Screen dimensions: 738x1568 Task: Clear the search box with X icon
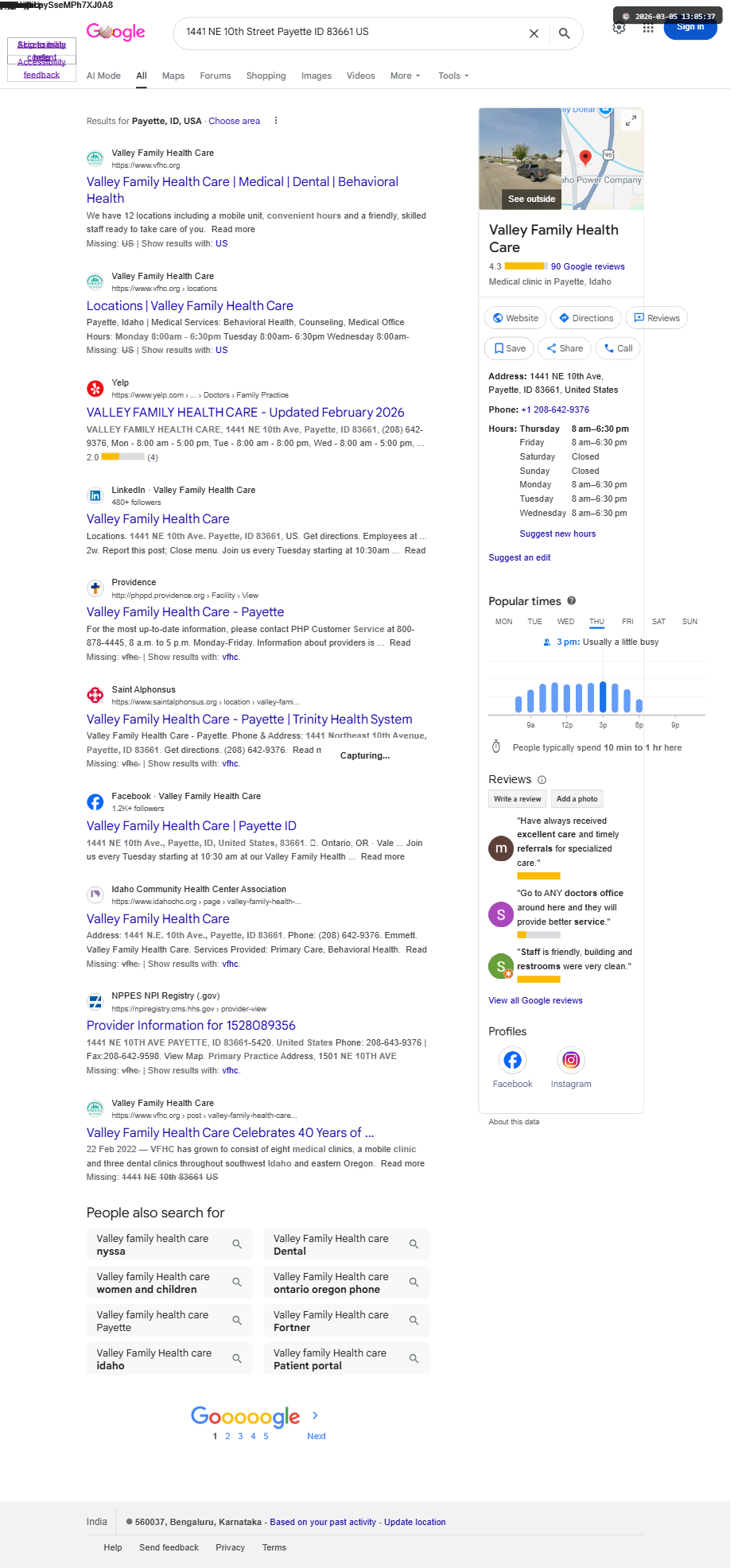click(534, 33)
